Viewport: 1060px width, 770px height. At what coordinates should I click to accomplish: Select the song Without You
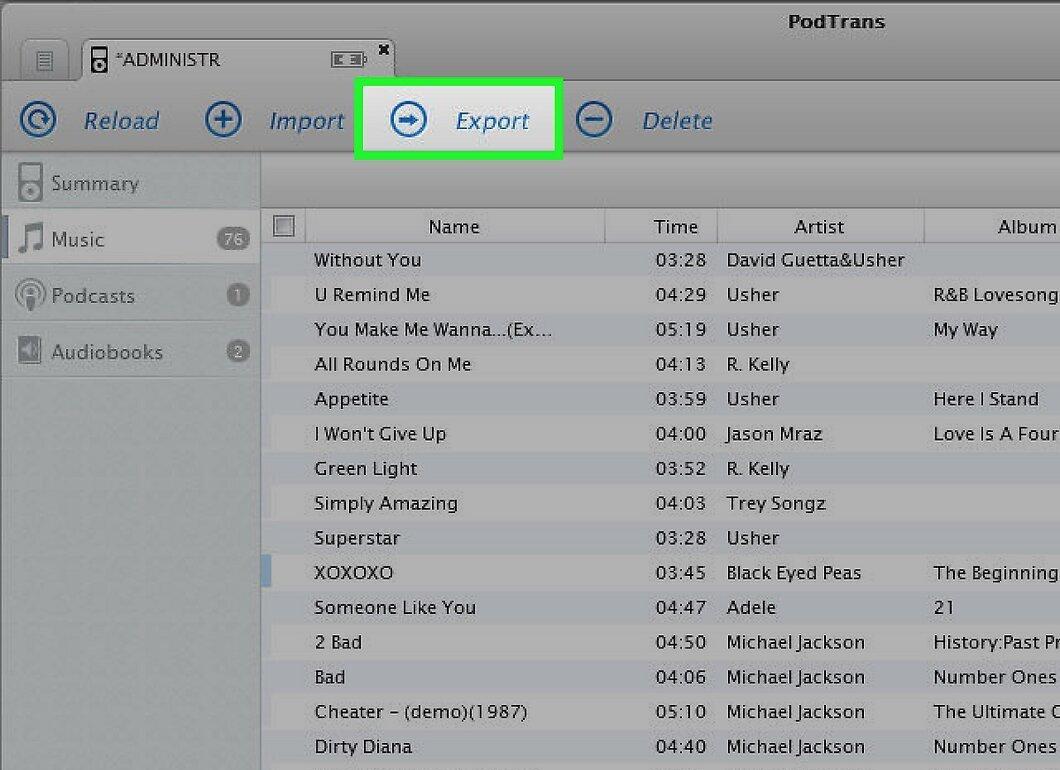368,260
